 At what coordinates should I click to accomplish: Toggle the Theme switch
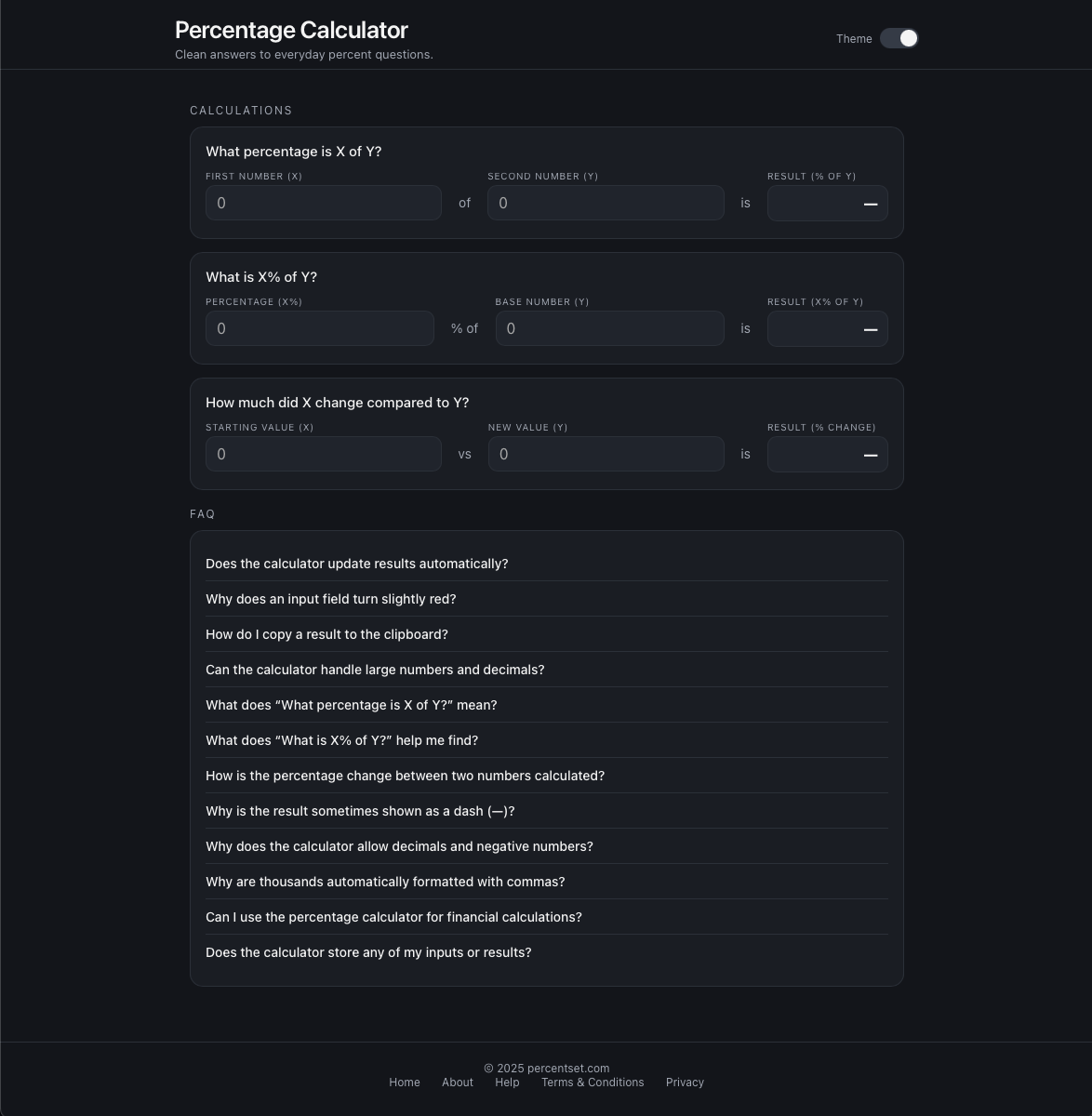[x=899, y=38]
